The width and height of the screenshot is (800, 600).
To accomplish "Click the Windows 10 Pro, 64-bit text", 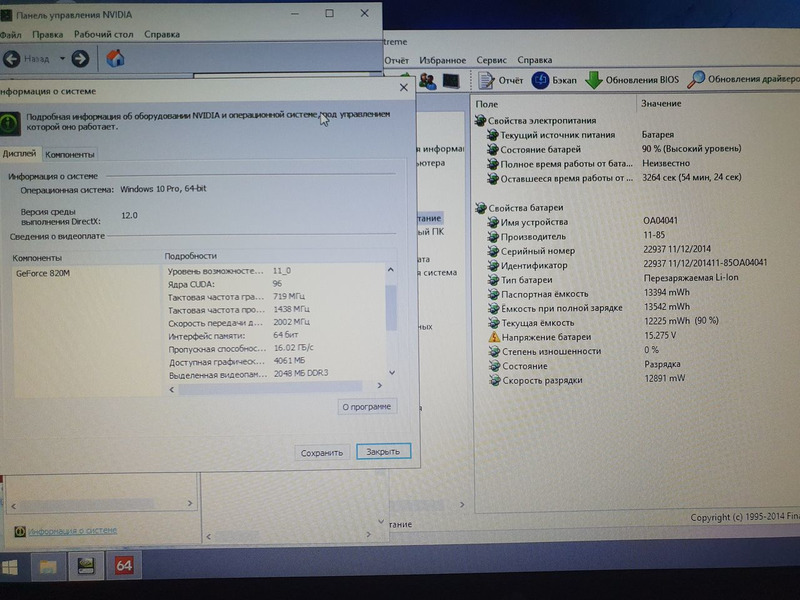I will (x=163, y=189).
